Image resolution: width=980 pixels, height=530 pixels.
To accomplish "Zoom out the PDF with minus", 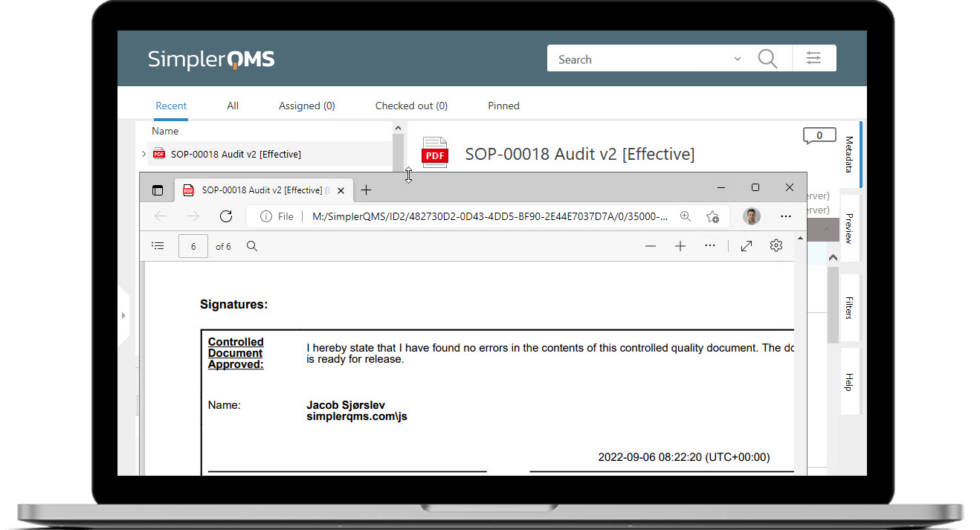I will click(651, 246).
